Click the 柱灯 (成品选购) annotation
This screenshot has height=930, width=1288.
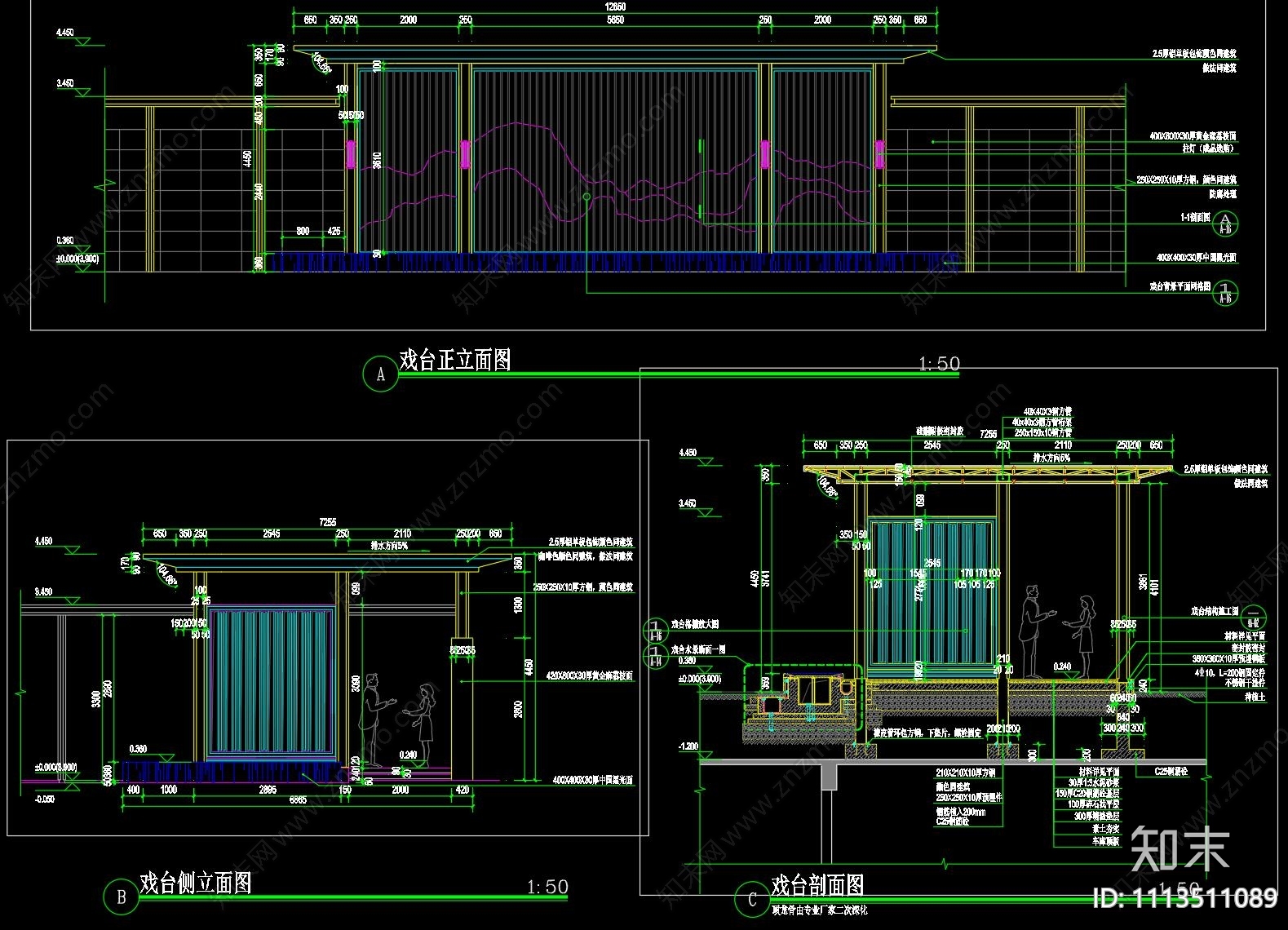pyautogui.click(x=1209, y=149)
